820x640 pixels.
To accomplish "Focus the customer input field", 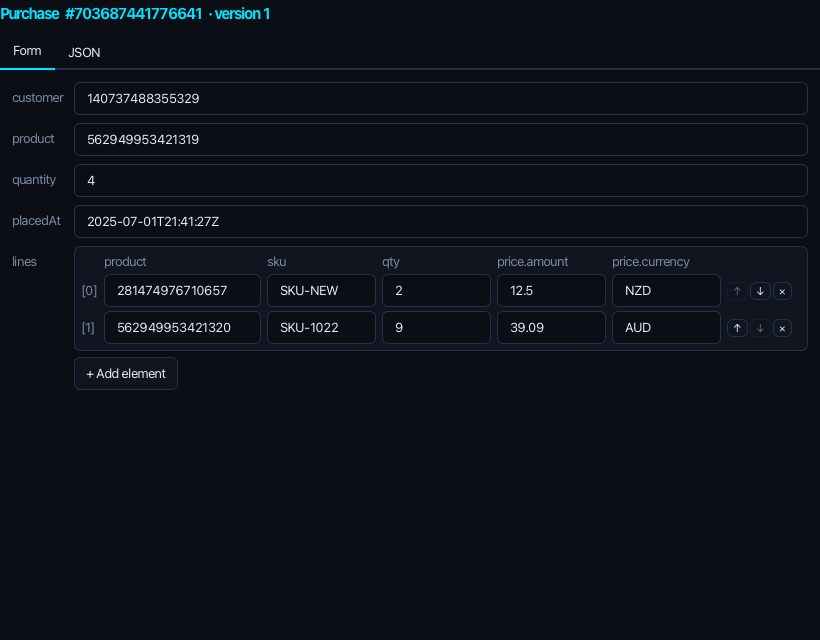I will [441, 98].
